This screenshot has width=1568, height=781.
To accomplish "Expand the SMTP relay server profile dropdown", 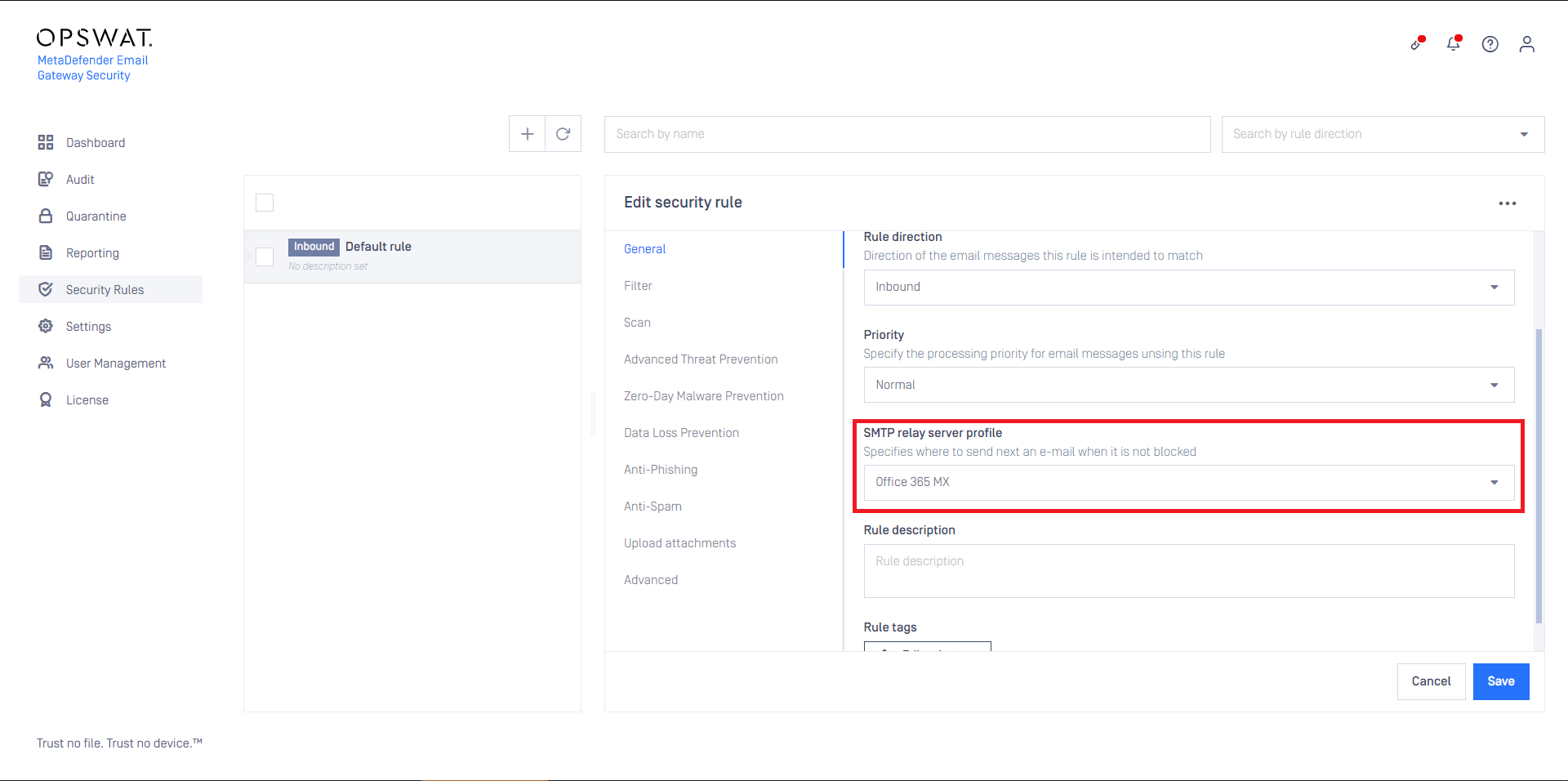I will [x=1188, y=483].
